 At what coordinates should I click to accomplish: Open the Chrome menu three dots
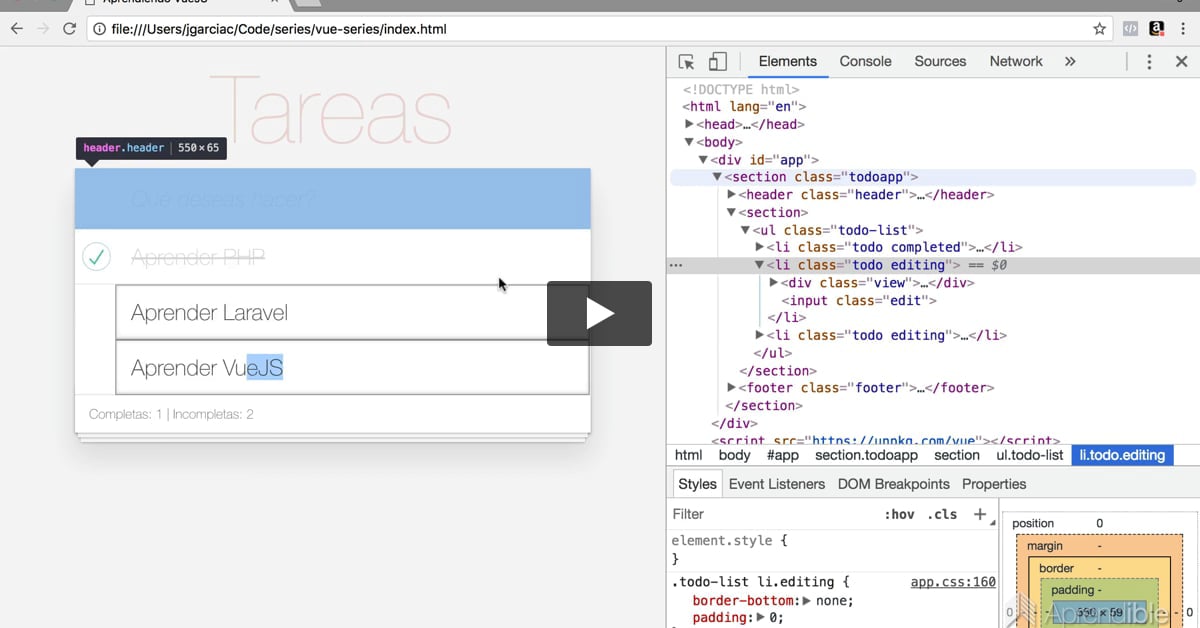click(x=1184, y=29)
